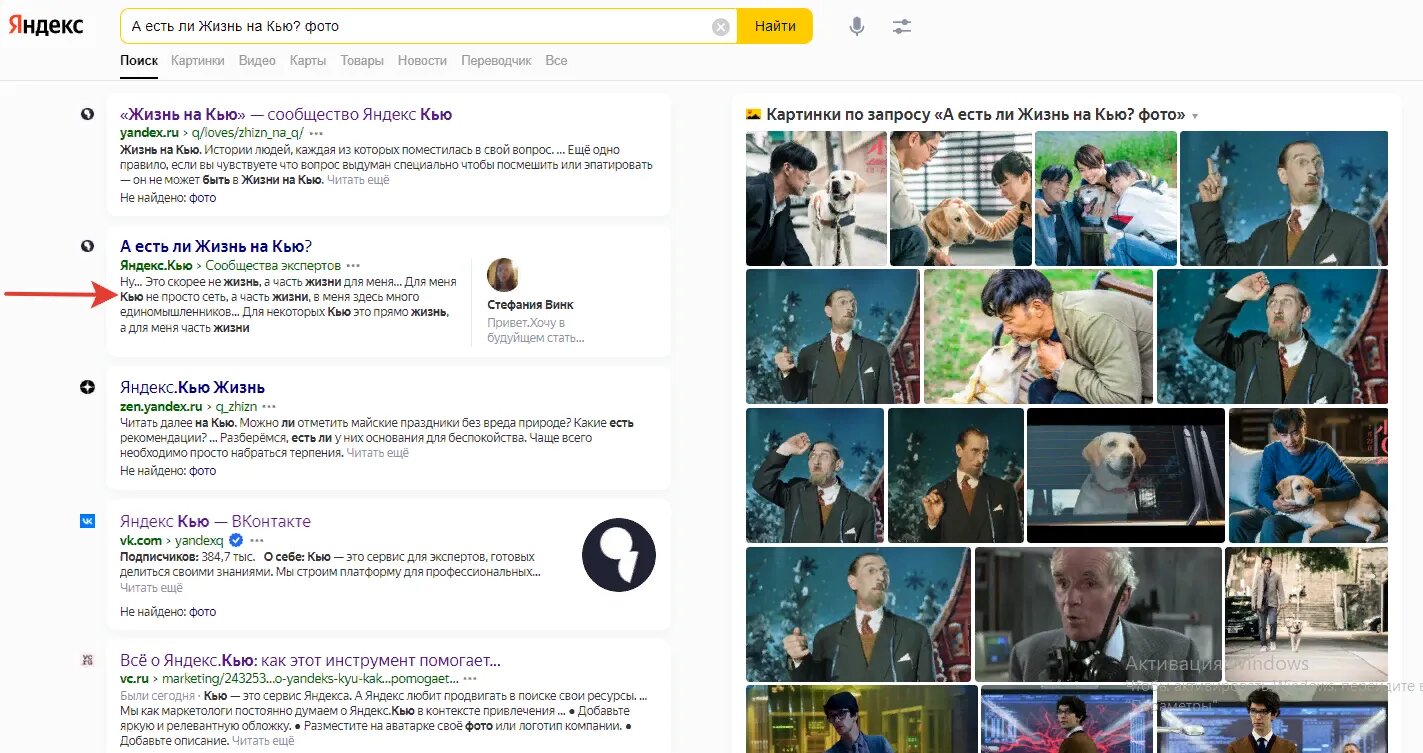Viewport: 1423px width, 753px height.
Task: Open first image of man standing with dog
Action: coord(816,198)
